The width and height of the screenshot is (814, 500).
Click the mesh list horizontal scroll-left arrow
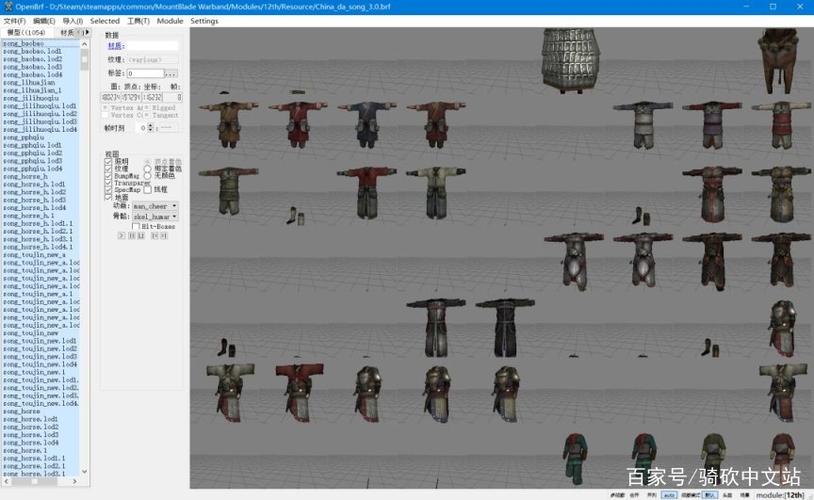tap(6, 481)
